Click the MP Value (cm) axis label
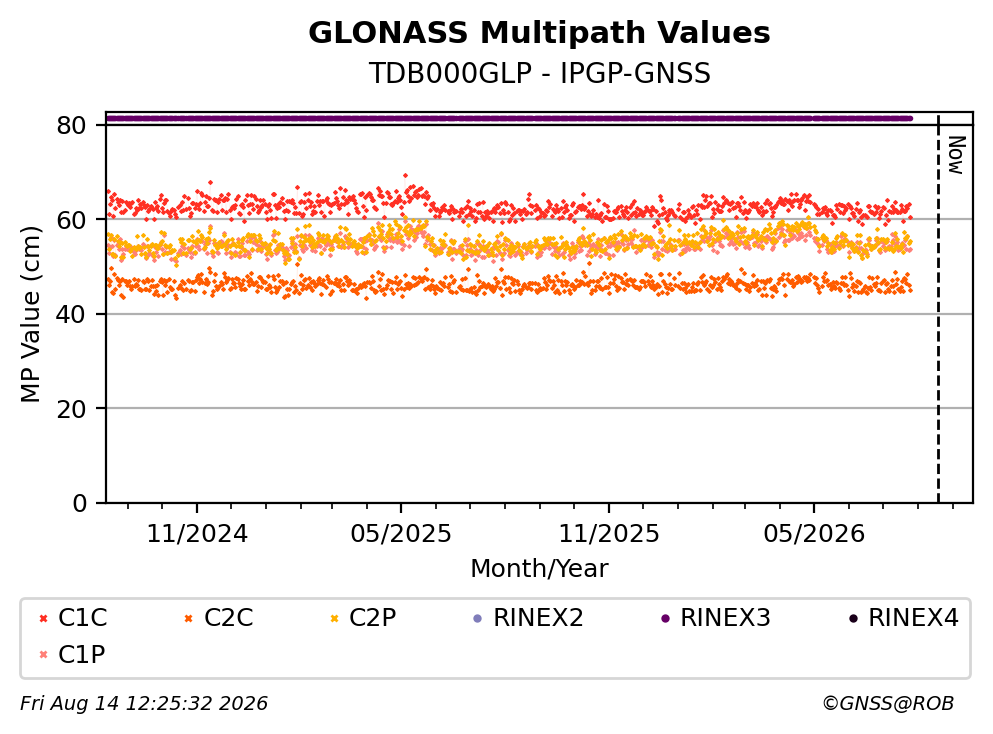 pyautogui.click(x=30, y=314)
